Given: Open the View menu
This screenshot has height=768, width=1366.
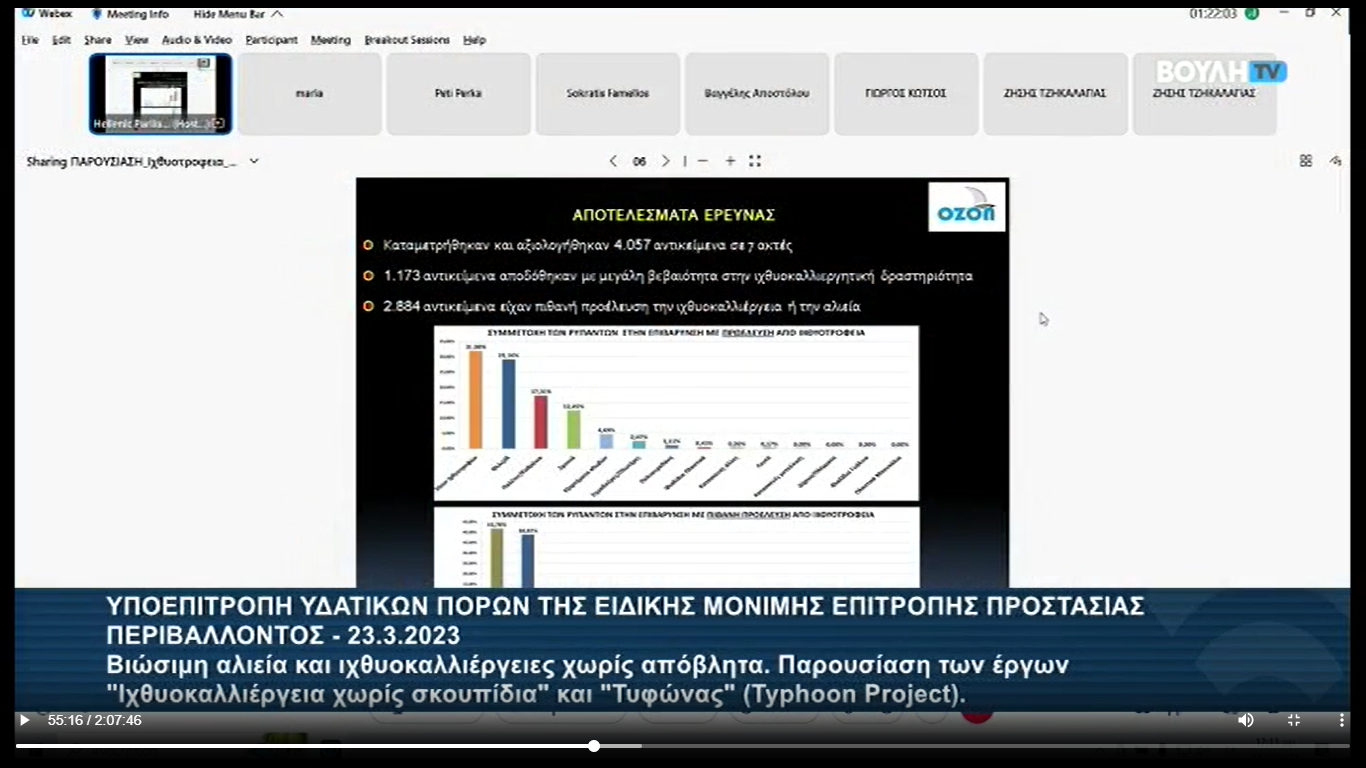Looking at the screenshot, I should click(x=137, y=40).
